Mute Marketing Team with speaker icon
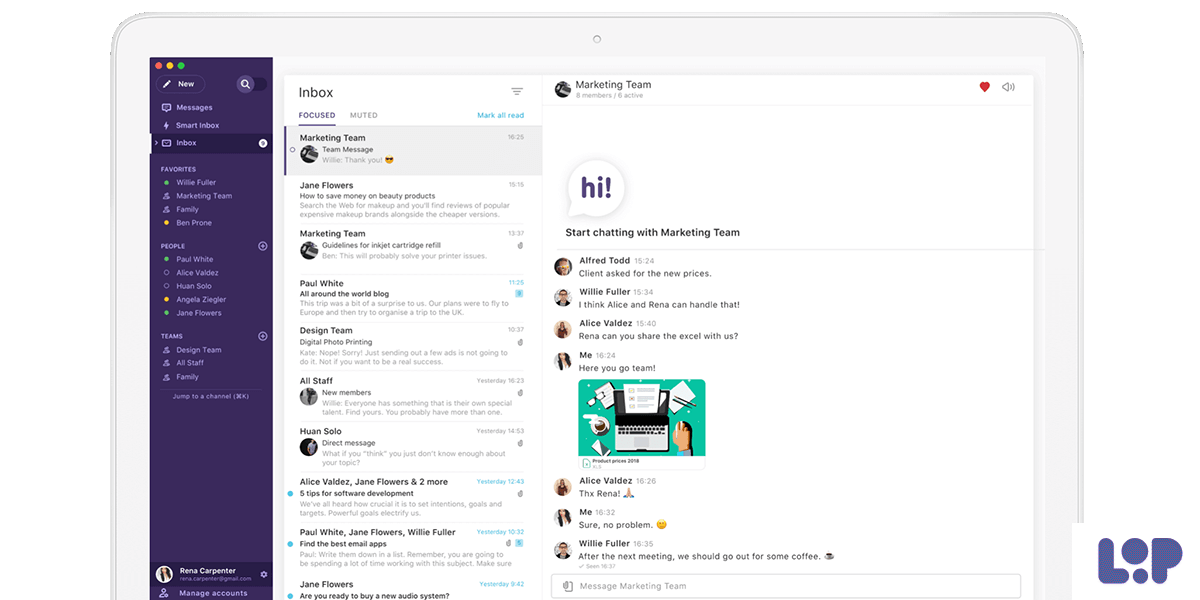1200x600 pixels. (1008, 87)
